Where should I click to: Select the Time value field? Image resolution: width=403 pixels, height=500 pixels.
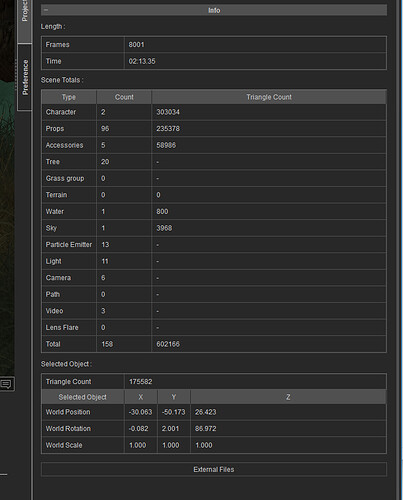[x=255, y=61]
